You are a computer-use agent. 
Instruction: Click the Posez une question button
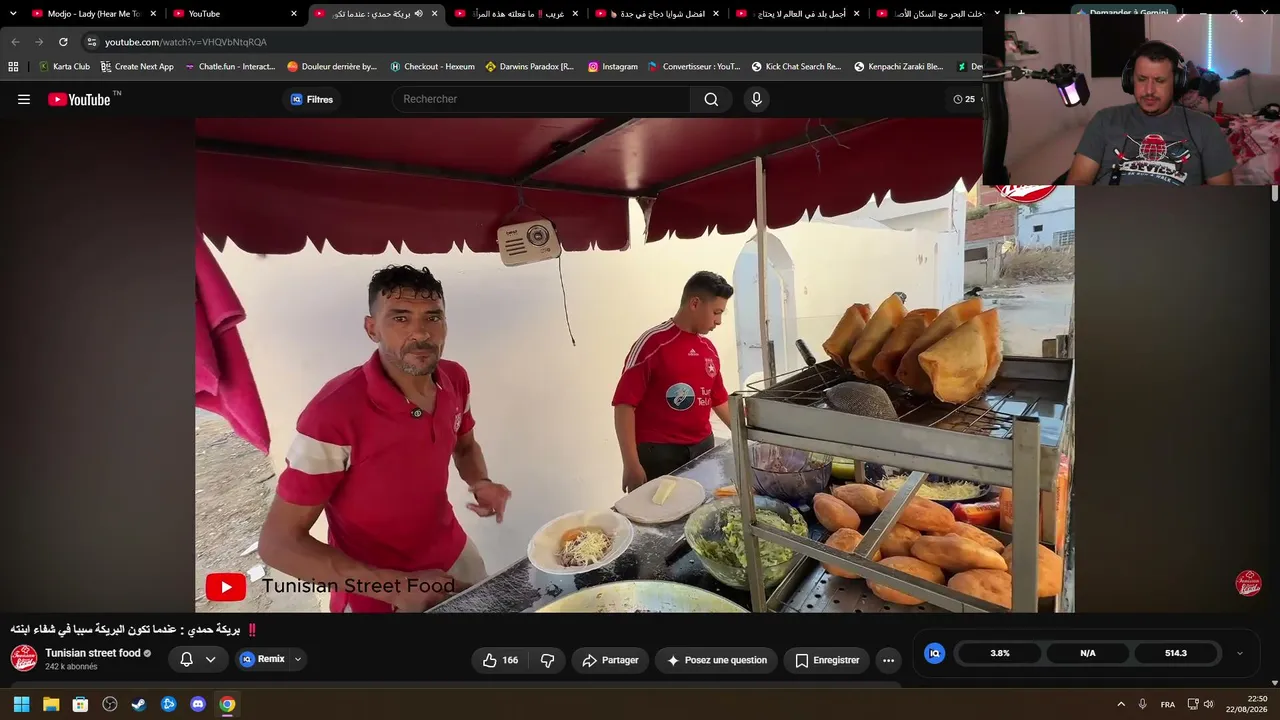point(717,660)
